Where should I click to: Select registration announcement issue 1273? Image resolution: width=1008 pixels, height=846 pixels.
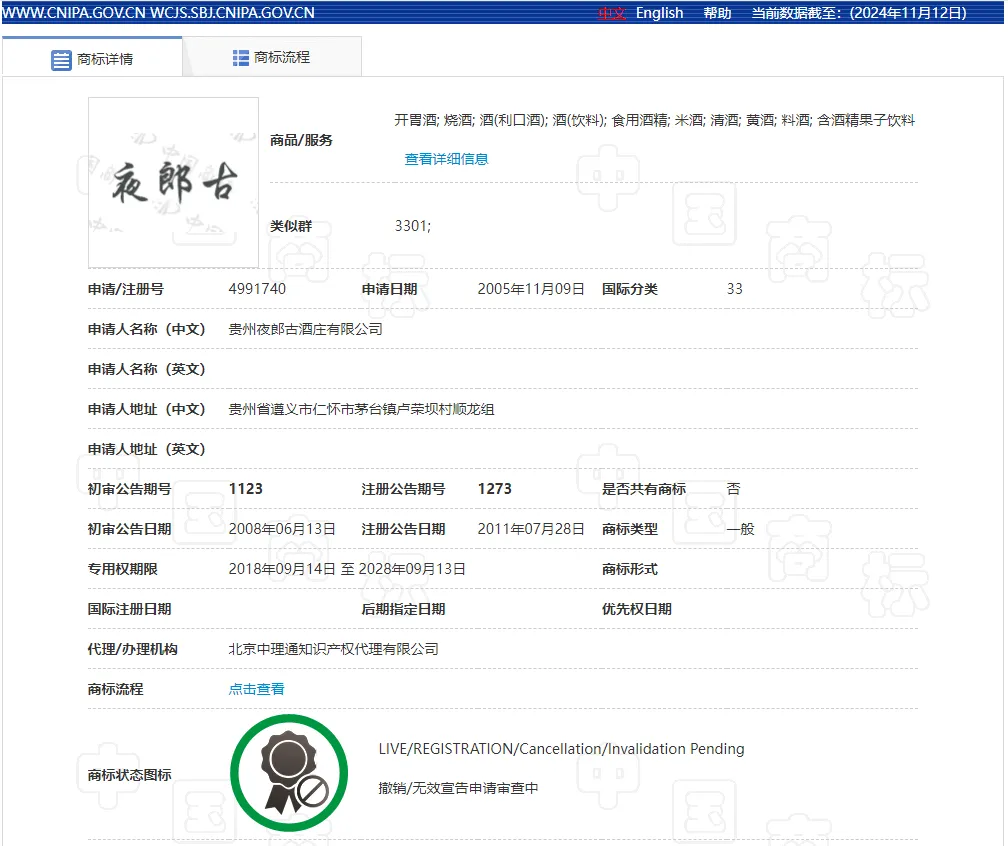[x=494, y=489]
